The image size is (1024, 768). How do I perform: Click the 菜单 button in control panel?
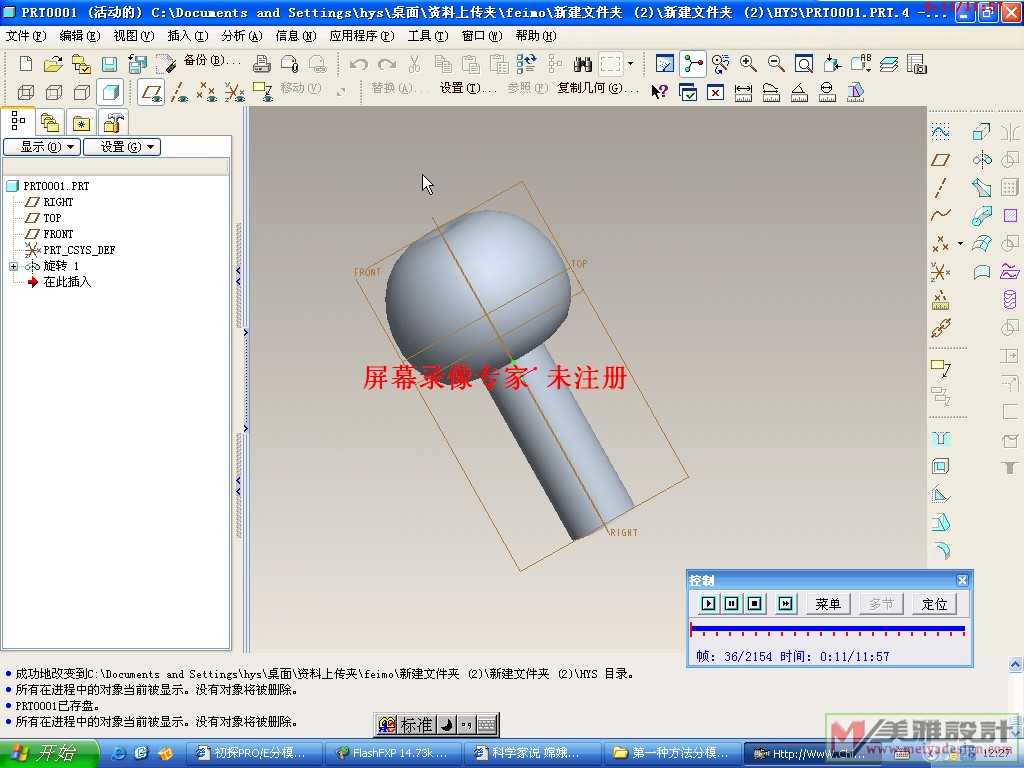828,604
